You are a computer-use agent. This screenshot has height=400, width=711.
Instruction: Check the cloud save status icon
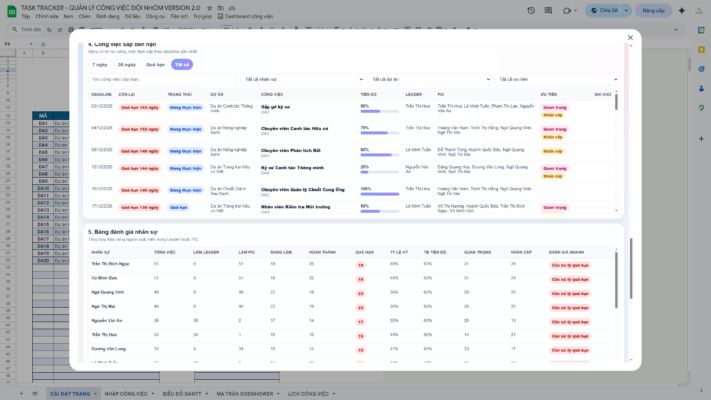click(x=232, y=8)
